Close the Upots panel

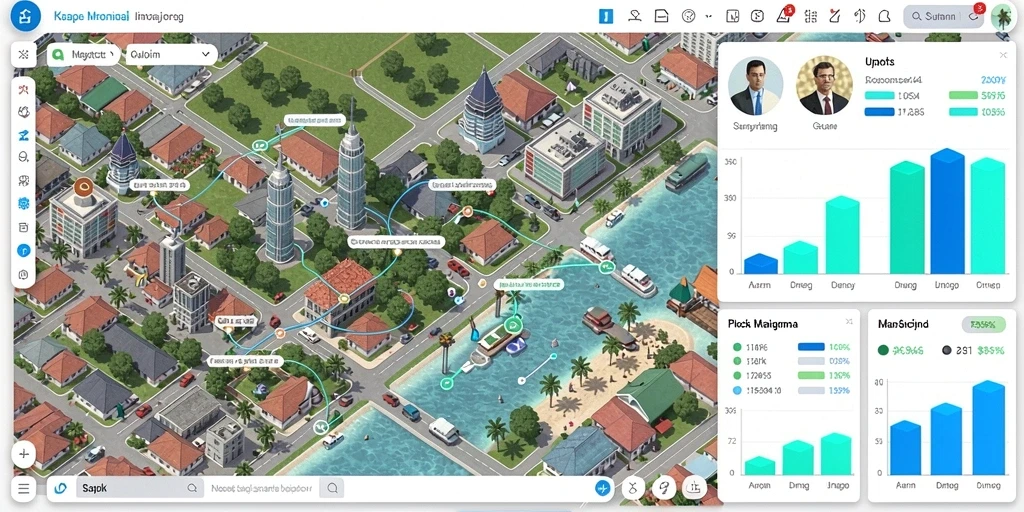point(1003,56)
